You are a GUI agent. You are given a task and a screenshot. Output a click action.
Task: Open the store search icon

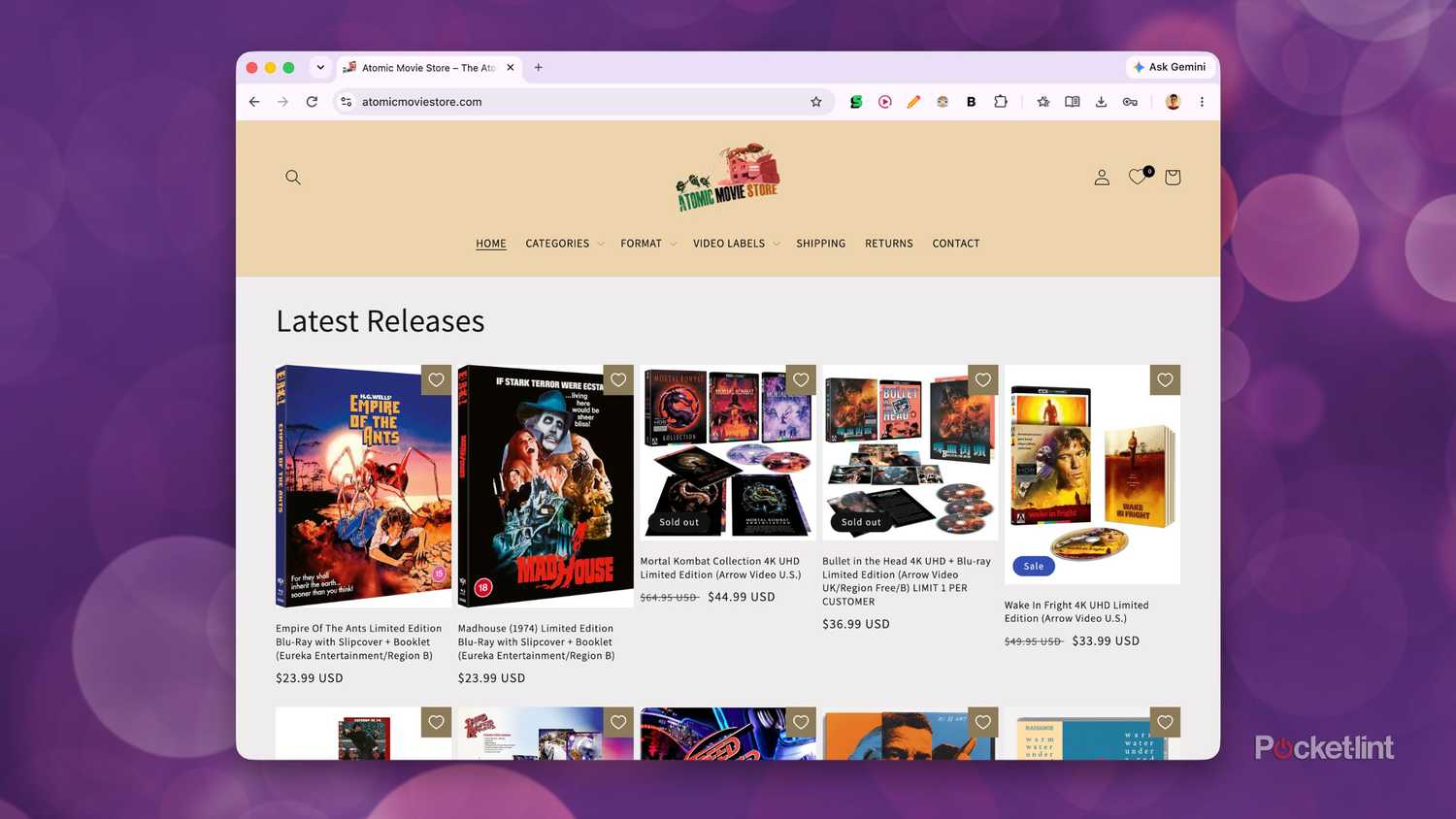(x=293, y=178)
